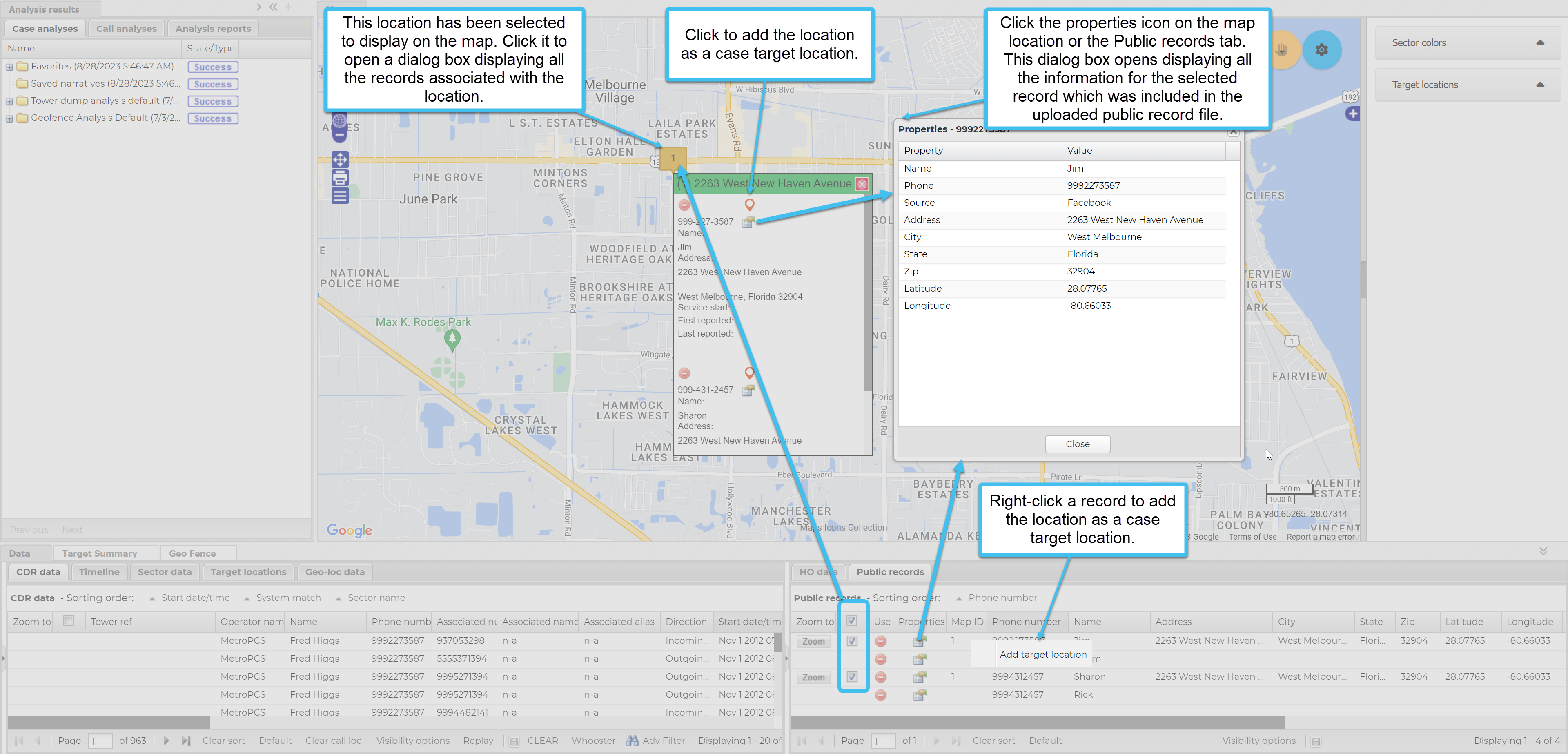Switch to the Call analyses tab
The image size is (1568, 754).
click(x=126, y=29)
